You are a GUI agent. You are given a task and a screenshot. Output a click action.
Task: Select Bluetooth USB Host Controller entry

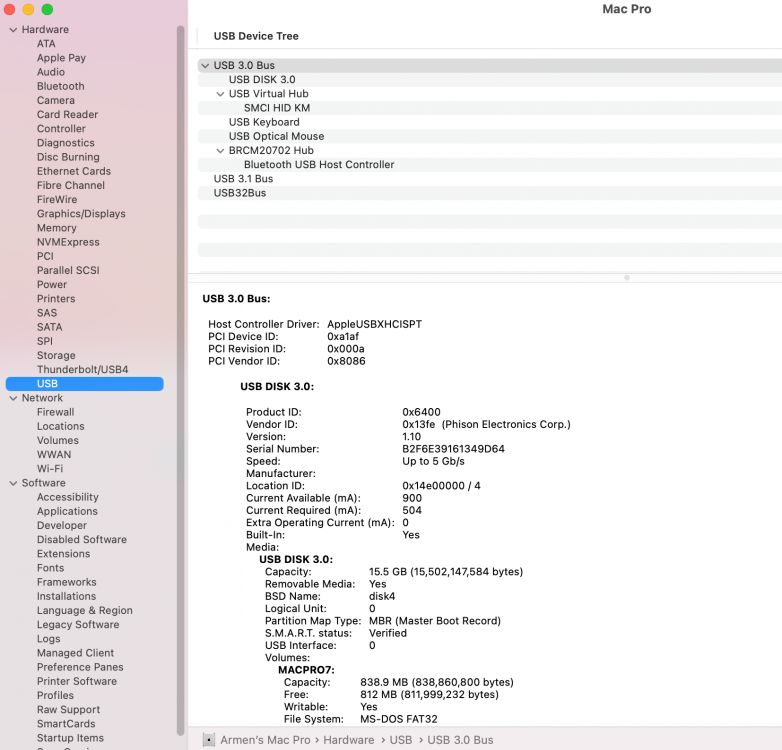(x=319, y=165)
